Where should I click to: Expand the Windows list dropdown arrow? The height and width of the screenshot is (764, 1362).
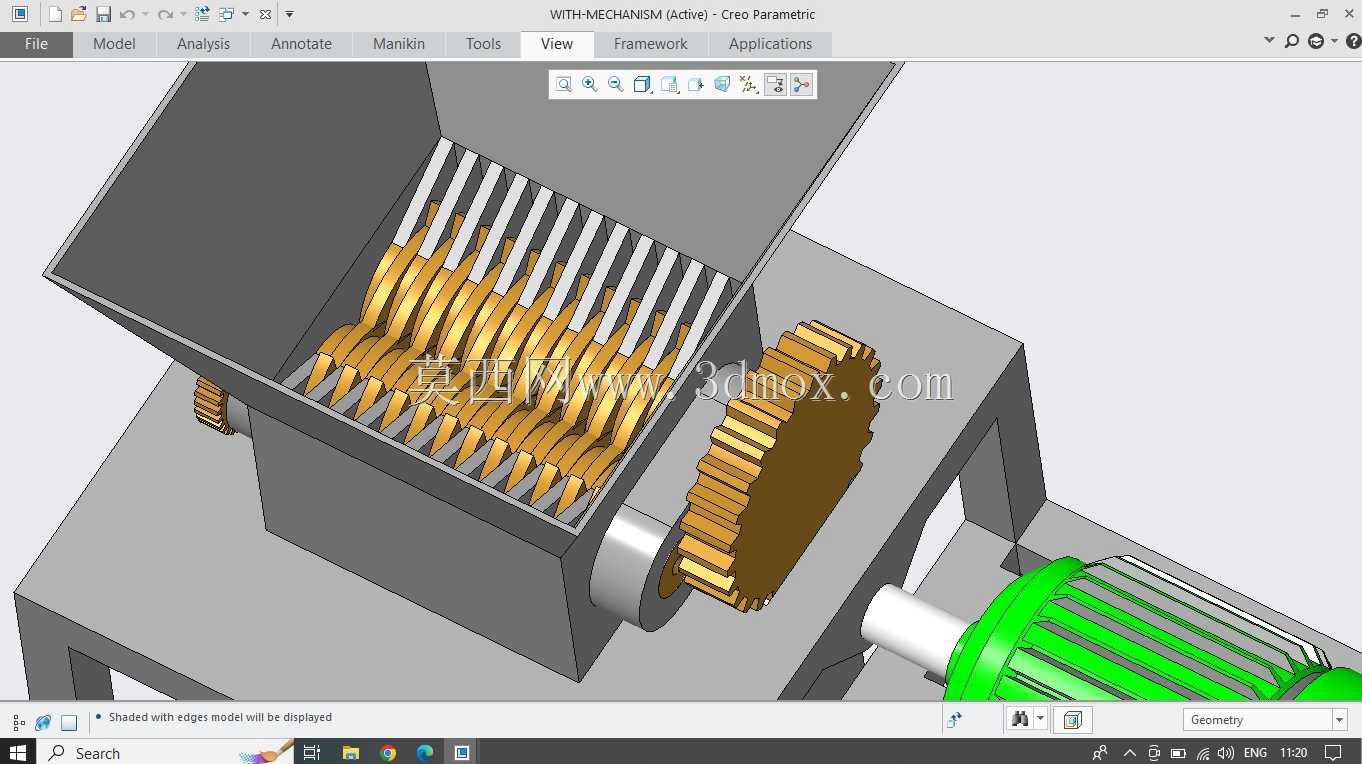tap(245, 14)
